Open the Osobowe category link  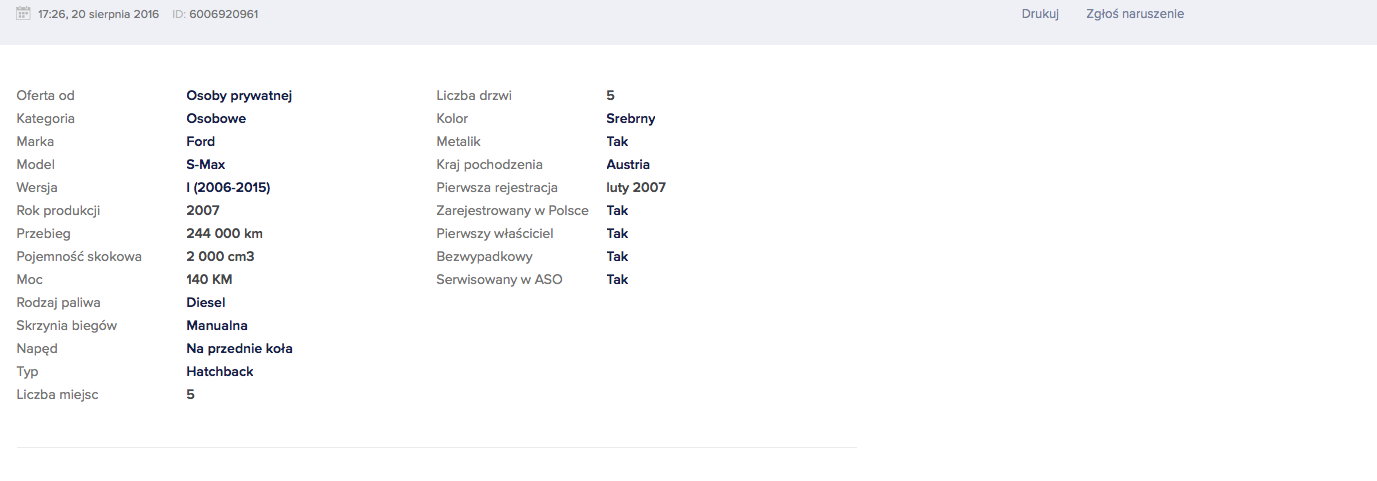(x=216, y=119)
